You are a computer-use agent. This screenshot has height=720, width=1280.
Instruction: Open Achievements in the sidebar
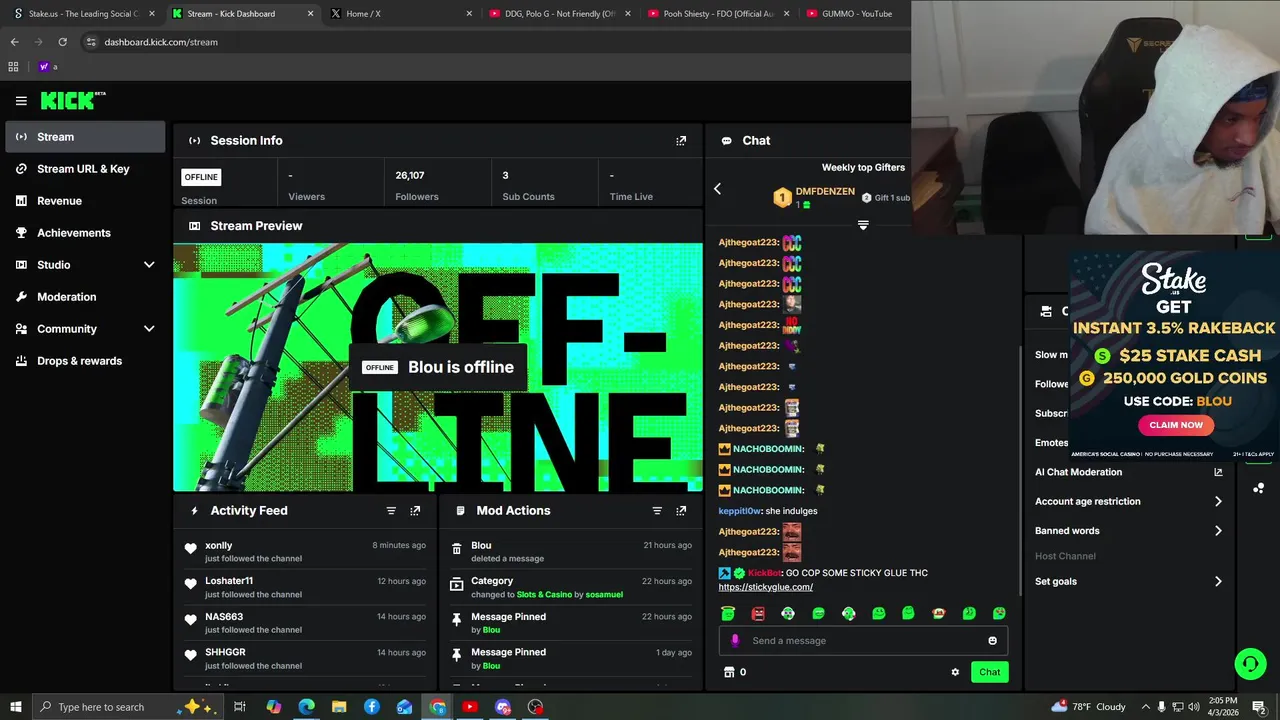pyautogui.click(x=85, y=233)
